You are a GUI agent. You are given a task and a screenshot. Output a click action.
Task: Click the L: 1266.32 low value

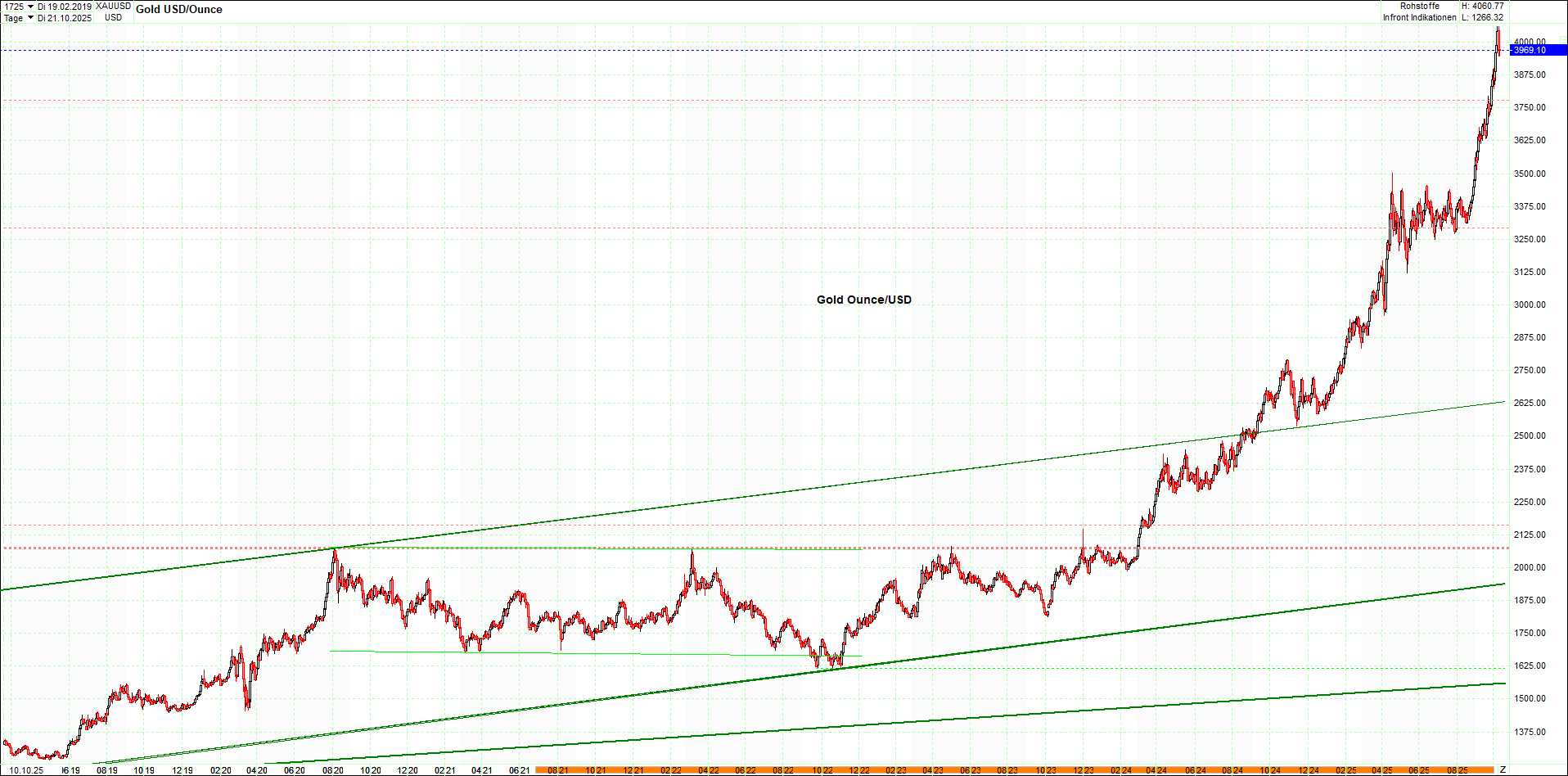click(x=1482, y=17)
